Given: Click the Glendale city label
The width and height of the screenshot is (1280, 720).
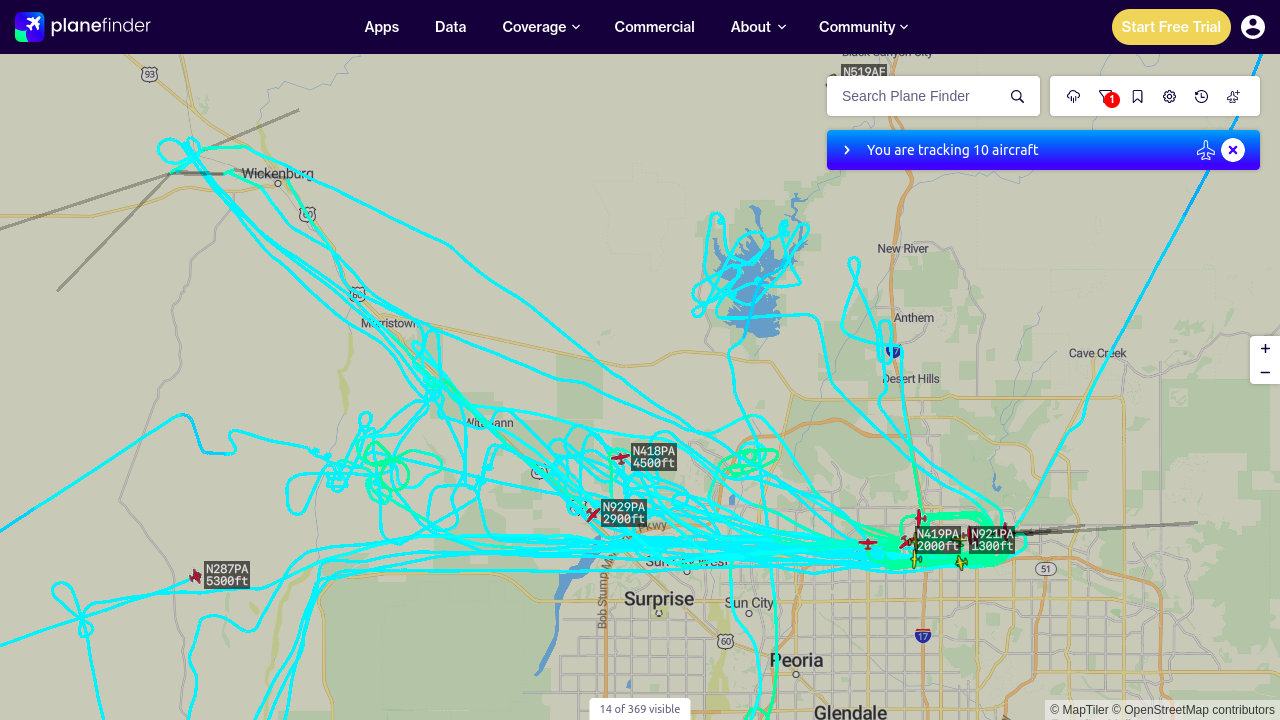Looking at the screenshot, I should point(850,712).
